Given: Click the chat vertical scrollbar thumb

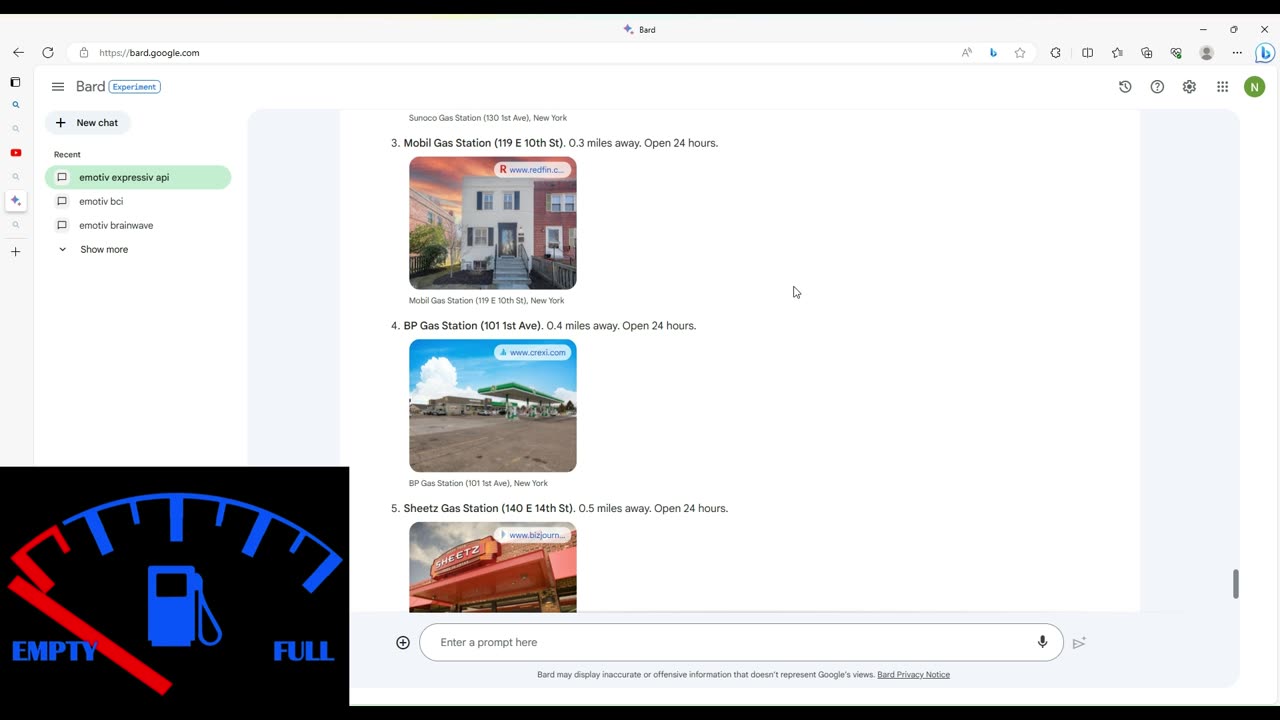Looking at the screenshot, I should 1235,584.
